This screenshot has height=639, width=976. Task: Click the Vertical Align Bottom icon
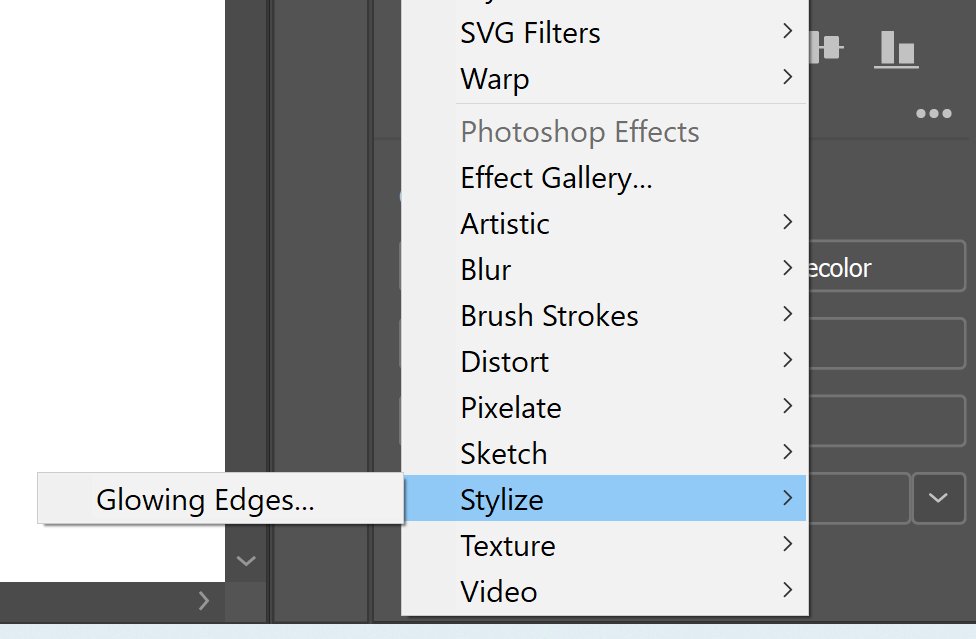pyautogui.click(x=895, y=46)
